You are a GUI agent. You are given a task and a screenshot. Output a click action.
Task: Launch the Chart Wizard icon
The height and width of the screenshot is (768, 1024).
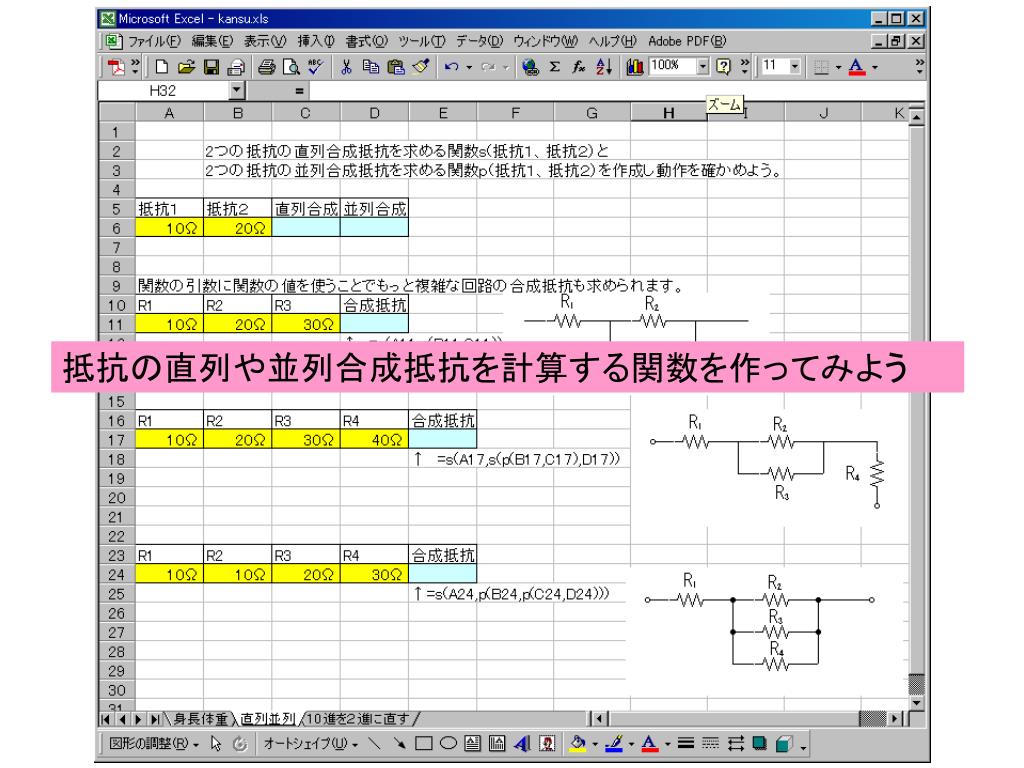click(x=634, y=67)
